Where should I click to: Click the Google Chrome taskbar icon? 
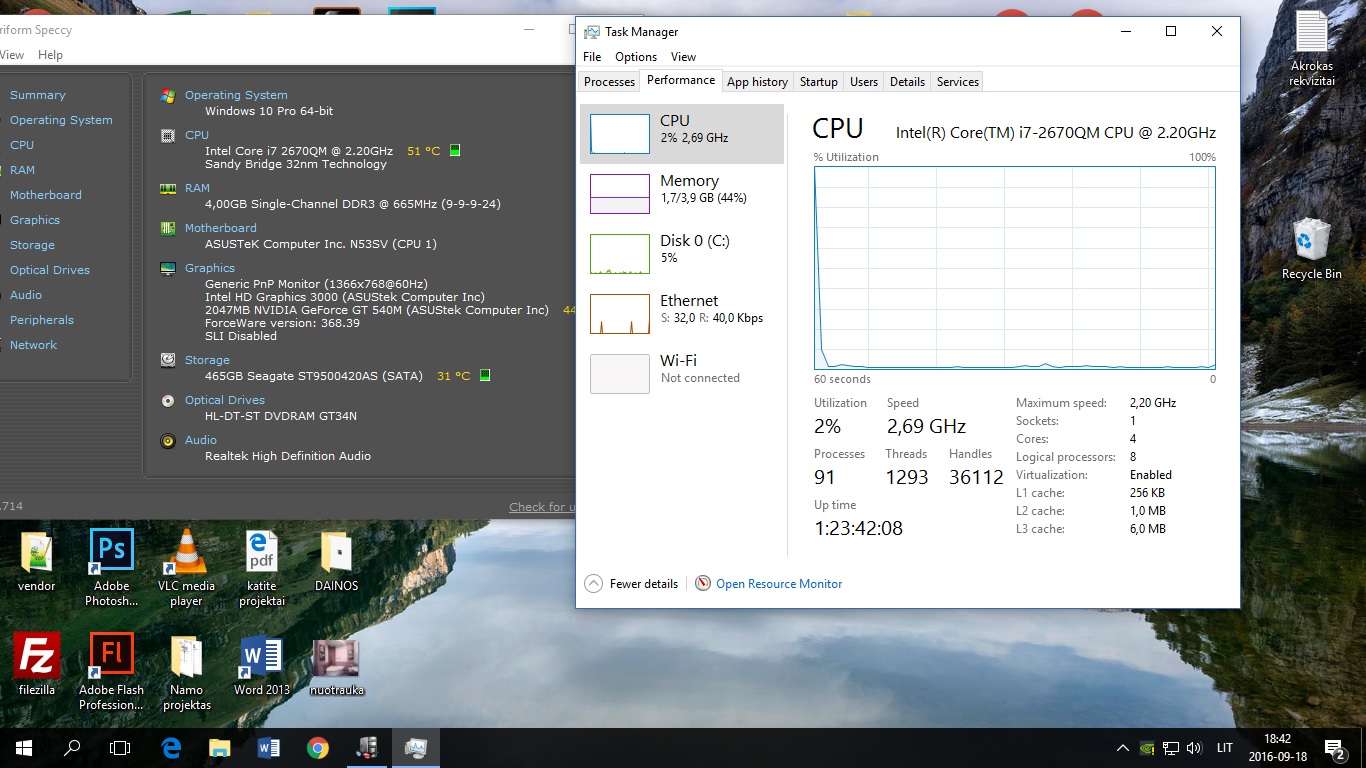[318, 748]
